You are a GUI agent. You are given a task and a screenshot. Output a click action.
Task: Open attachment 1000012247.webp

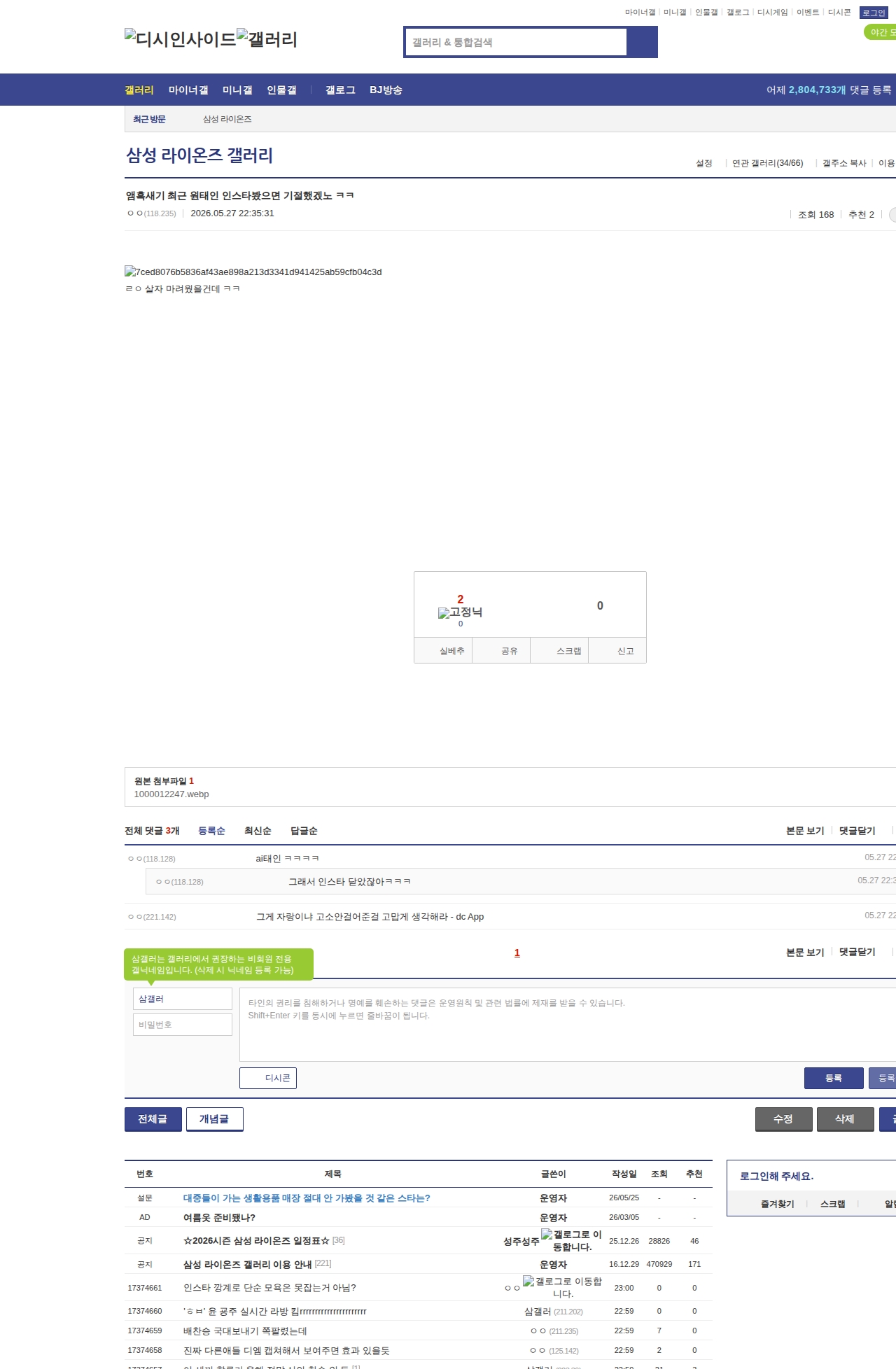[x=171, y=794]
